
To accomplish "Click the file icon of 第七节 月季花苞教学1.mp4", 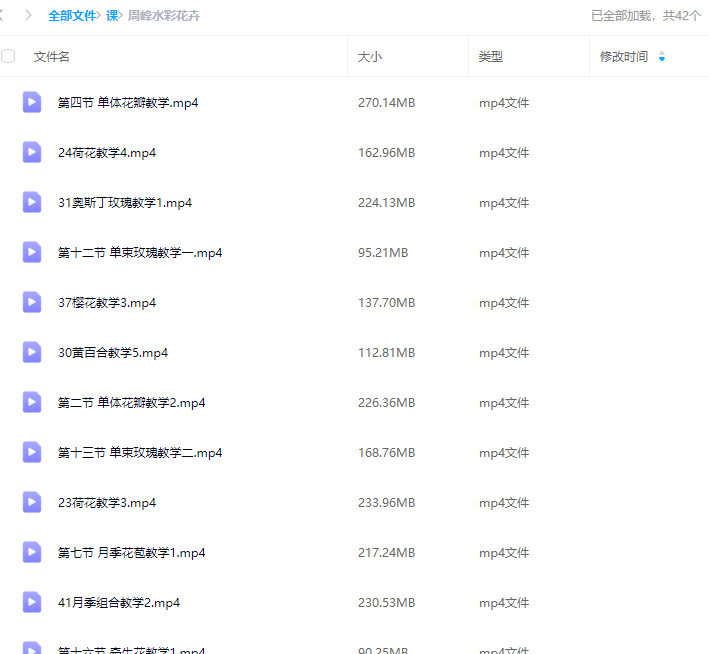I will 32,552.
